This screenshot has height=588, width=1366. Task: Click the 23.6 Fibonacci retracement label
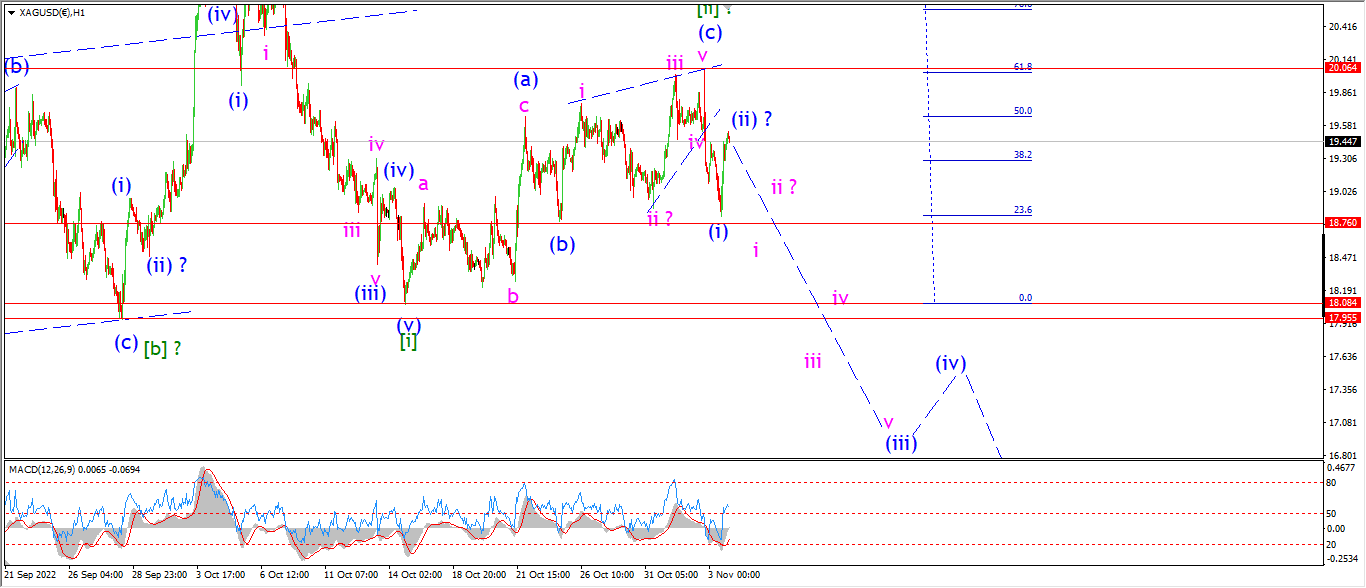click(x=1023, y=210)
